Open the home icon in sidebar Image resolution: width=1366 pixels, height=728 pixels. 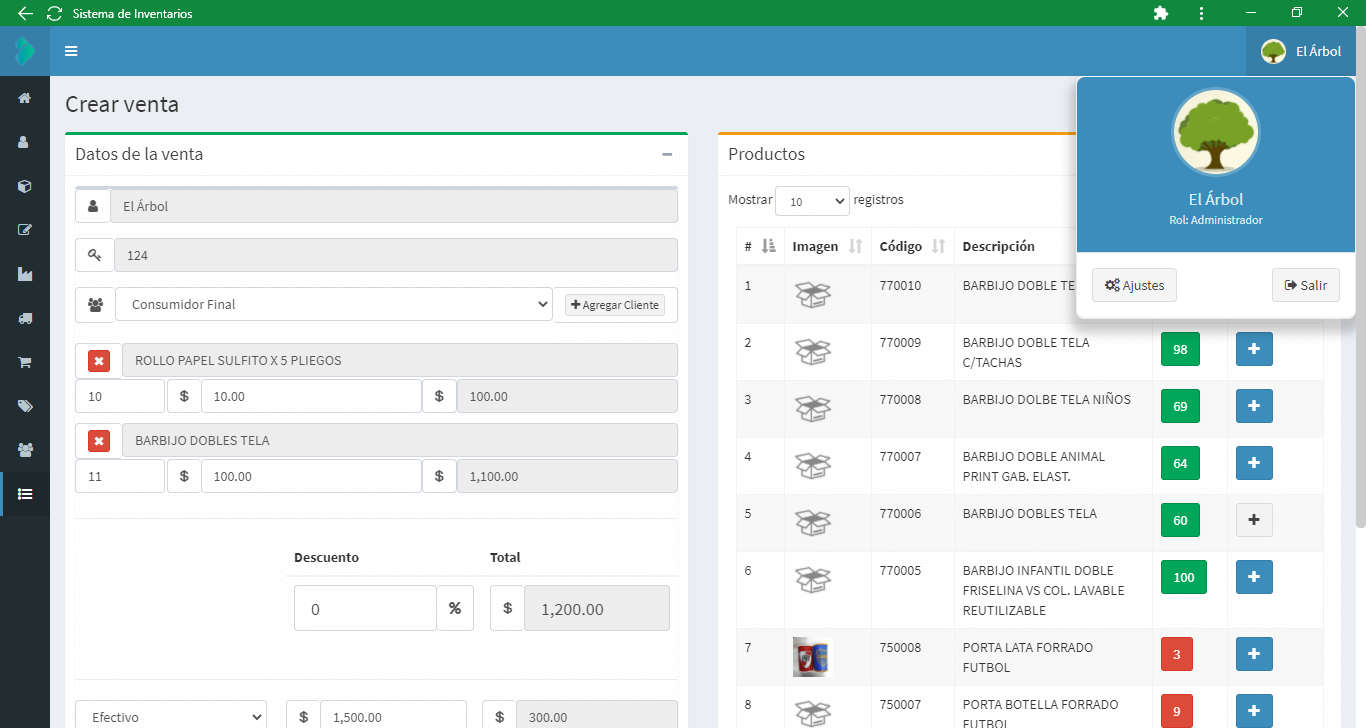click(x=24, y=98)
